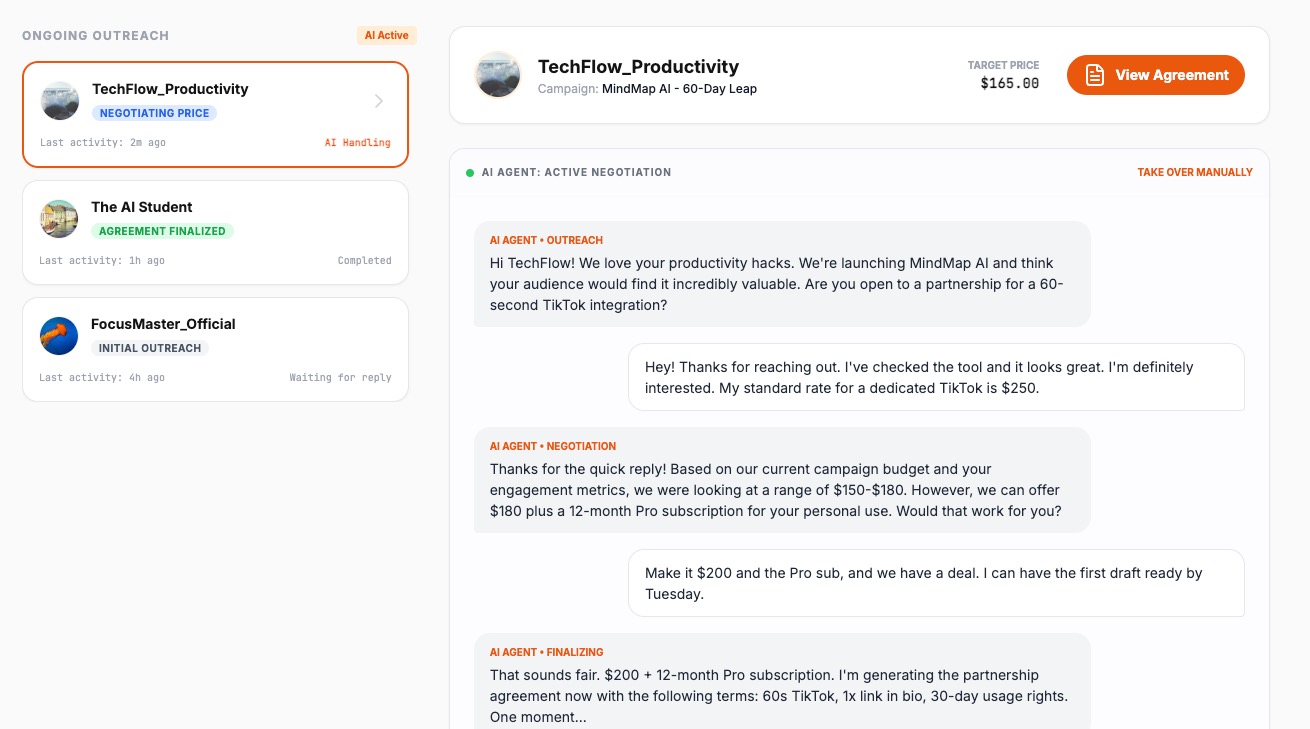The height and width of the screenshot is (729, 1310).
Task: Click the AI Handling label
Action: pos(357,143)
